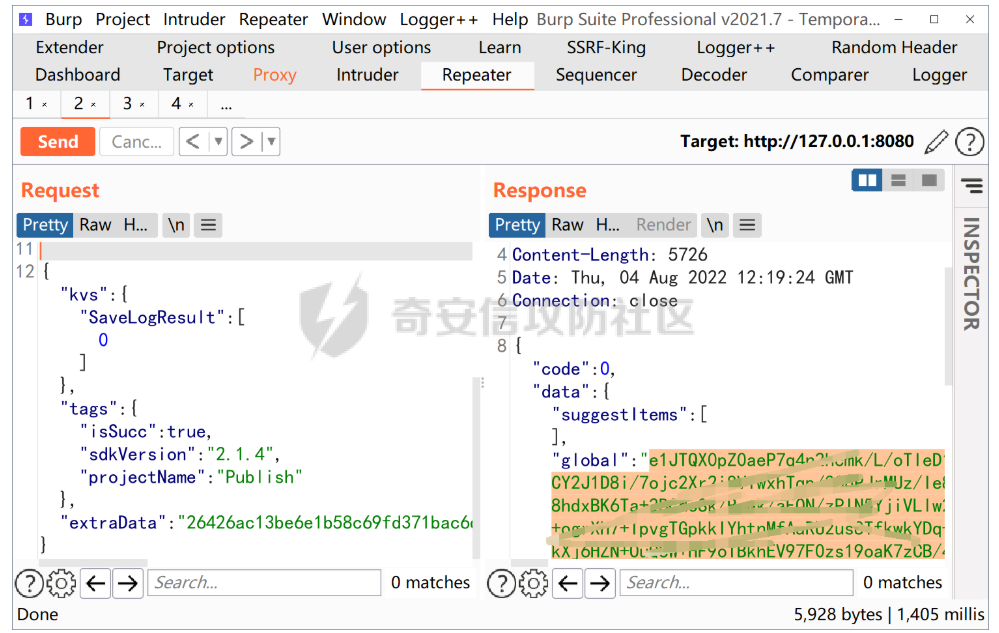Open Repeater help question mark icon near Target

pos(969,141)
